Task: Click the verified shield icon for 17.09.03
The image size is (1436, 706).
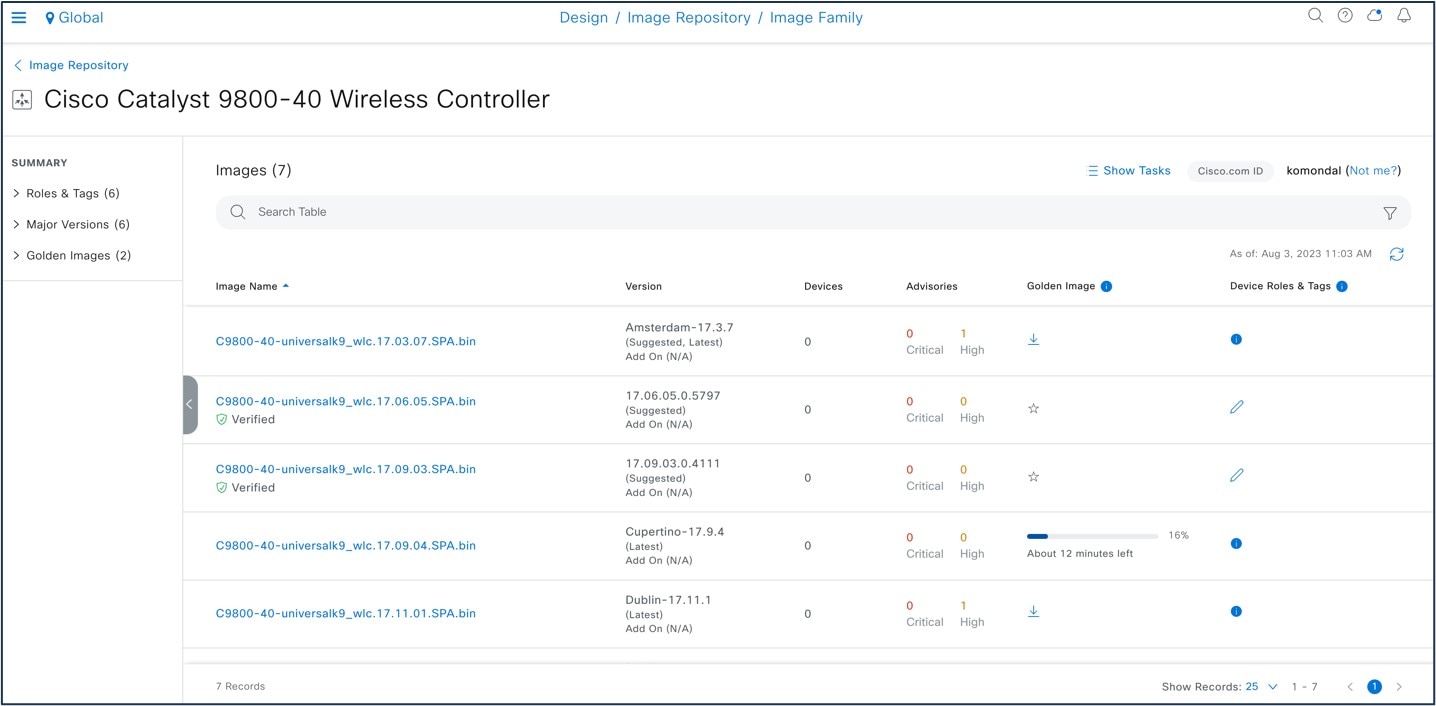Action: [x=222, y=488]
